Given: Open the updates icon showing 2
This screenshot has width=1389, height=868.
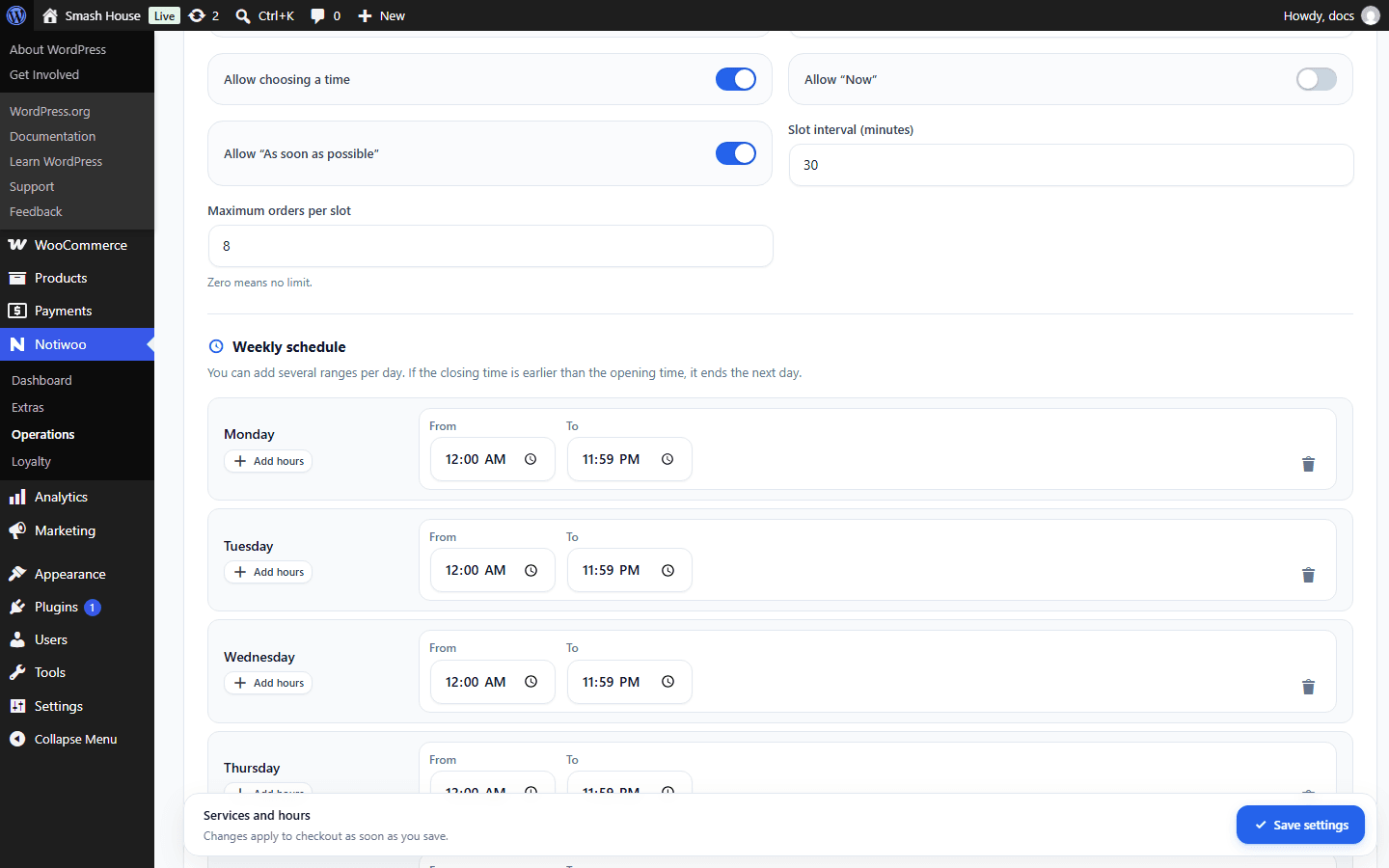Looking at the screenshot, I should [204, 15].
